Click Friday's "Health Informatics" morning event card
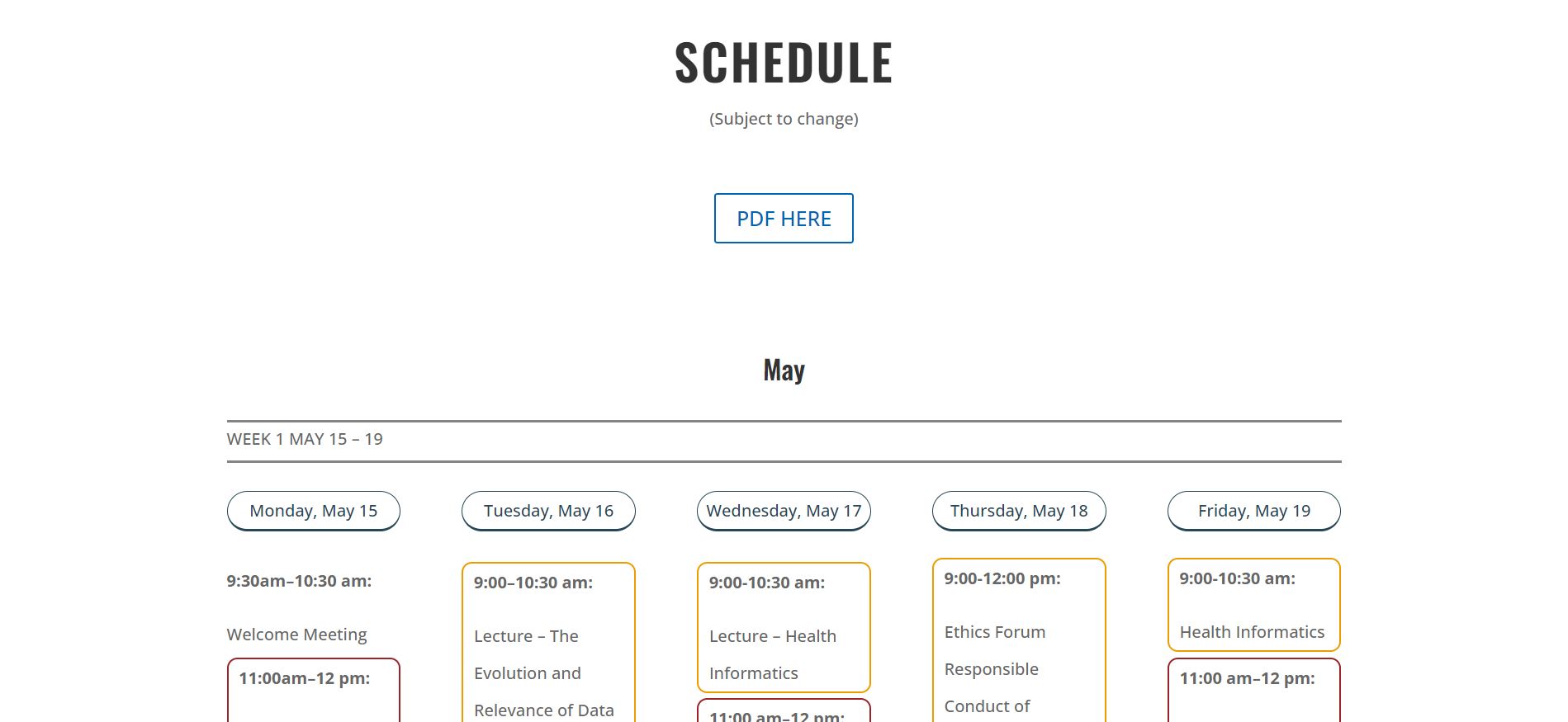 [x=1253, y=605]
